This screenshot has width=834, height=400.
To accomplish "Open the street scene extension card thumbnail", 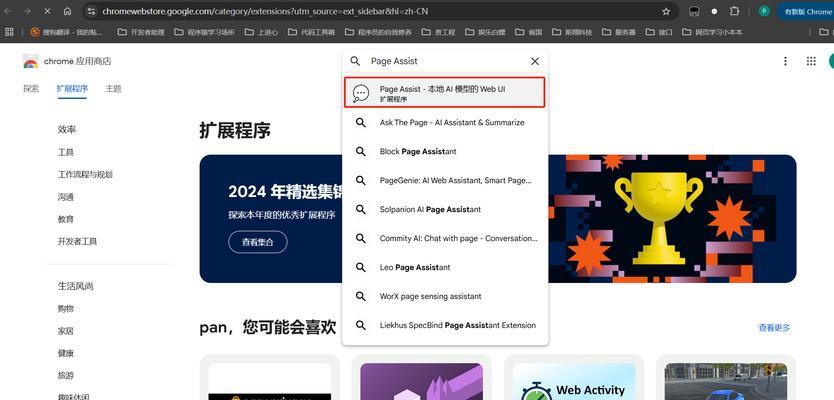I will (725, 381).
